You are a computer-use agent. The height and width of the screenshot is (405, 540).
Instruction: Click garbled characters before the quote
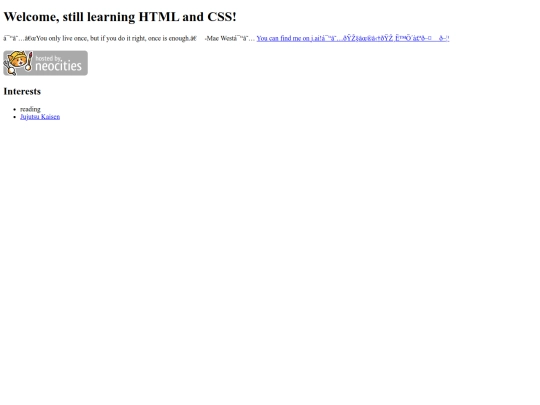(20, 38)
